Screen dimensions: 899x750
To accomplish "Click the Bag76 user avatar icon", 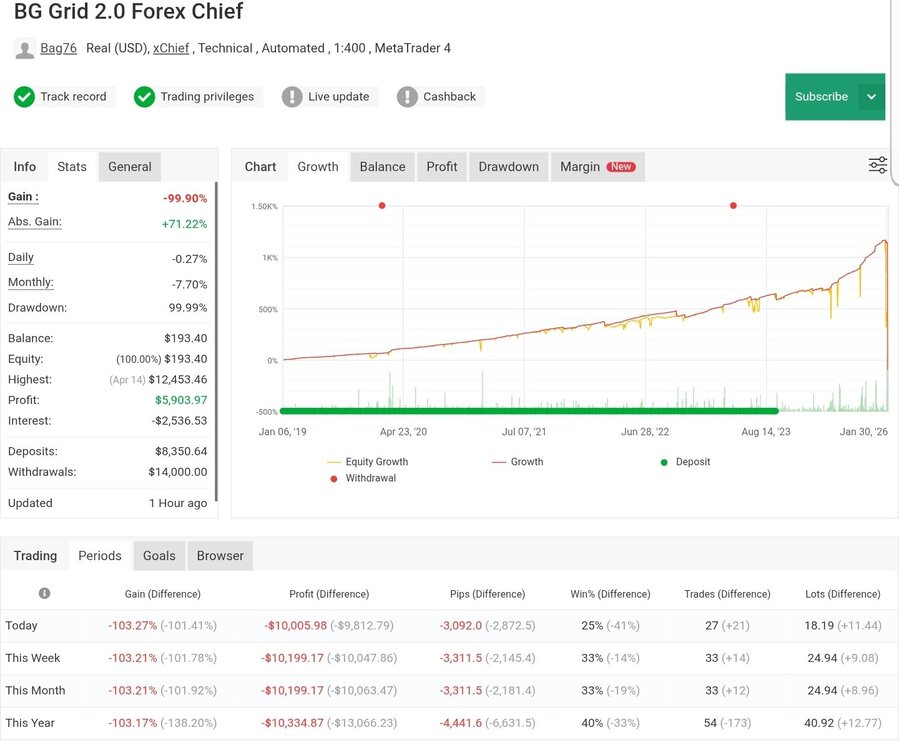I will 25,49.
